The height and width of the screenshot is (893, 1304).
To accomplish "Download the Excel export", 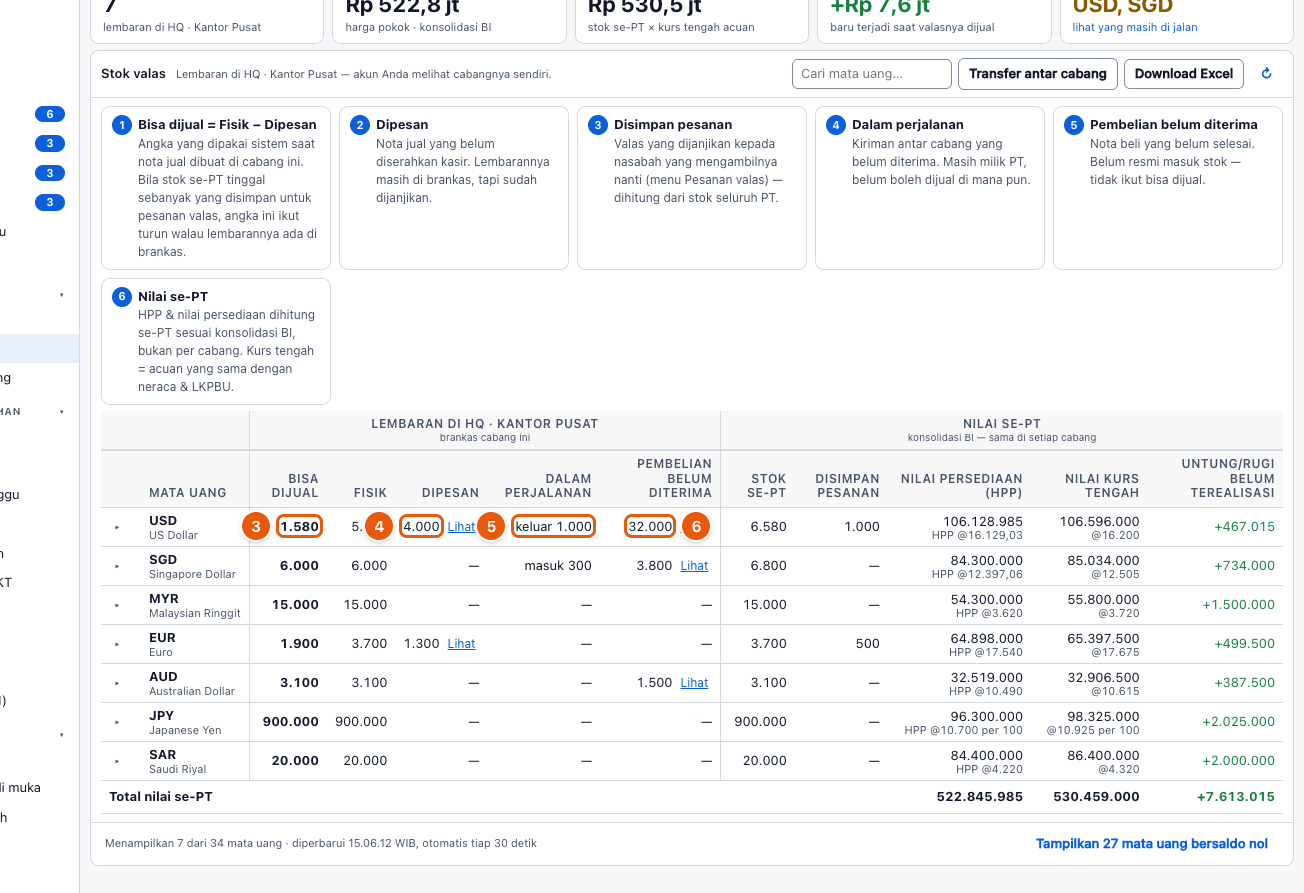I will [x=1184, y=74].
